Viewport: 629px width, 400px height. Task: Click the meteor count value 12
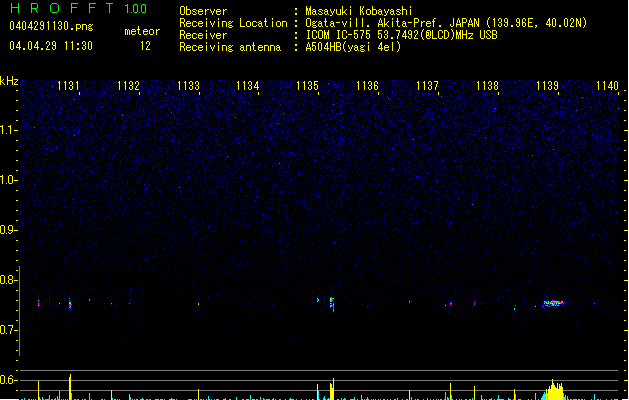pyautogui.click(x=145, y=46)
